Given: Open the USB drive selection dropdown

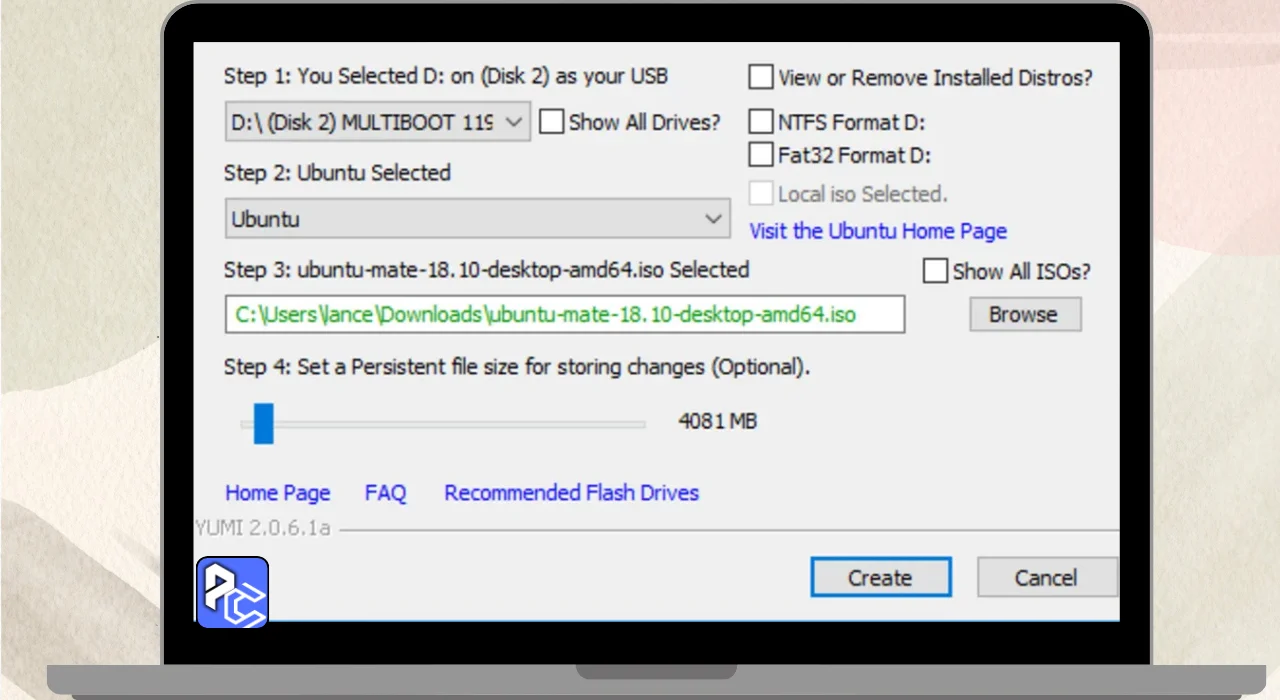Looking at the screenshot, I should 377,122.
